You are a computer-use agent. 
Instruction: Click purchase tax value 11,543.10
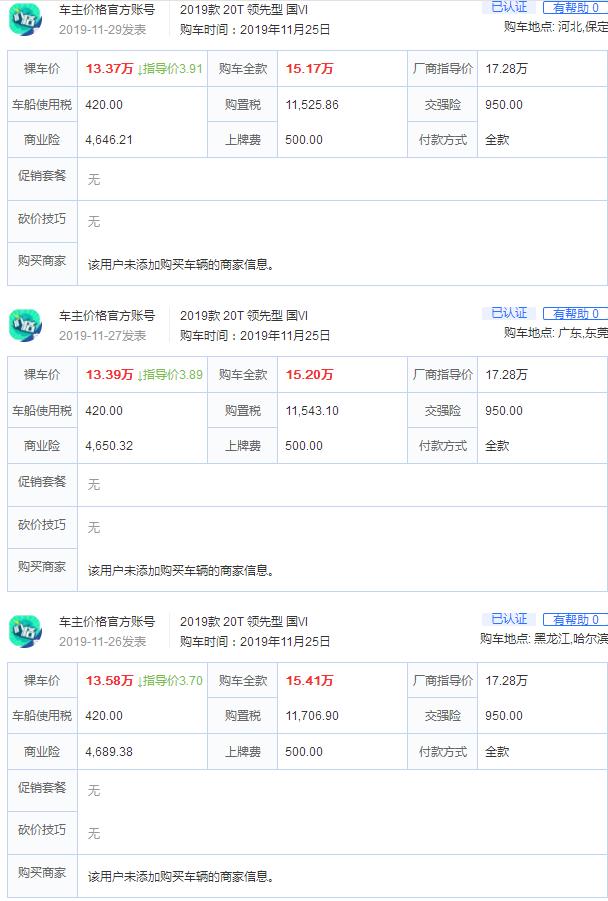pos(312,411)
